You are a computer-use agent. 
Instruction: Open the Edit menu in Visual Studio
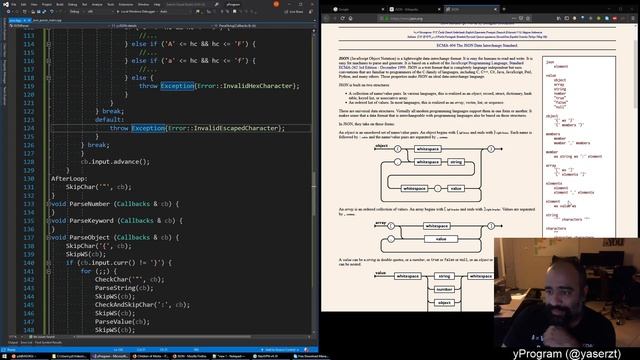[x=23, y=4]
